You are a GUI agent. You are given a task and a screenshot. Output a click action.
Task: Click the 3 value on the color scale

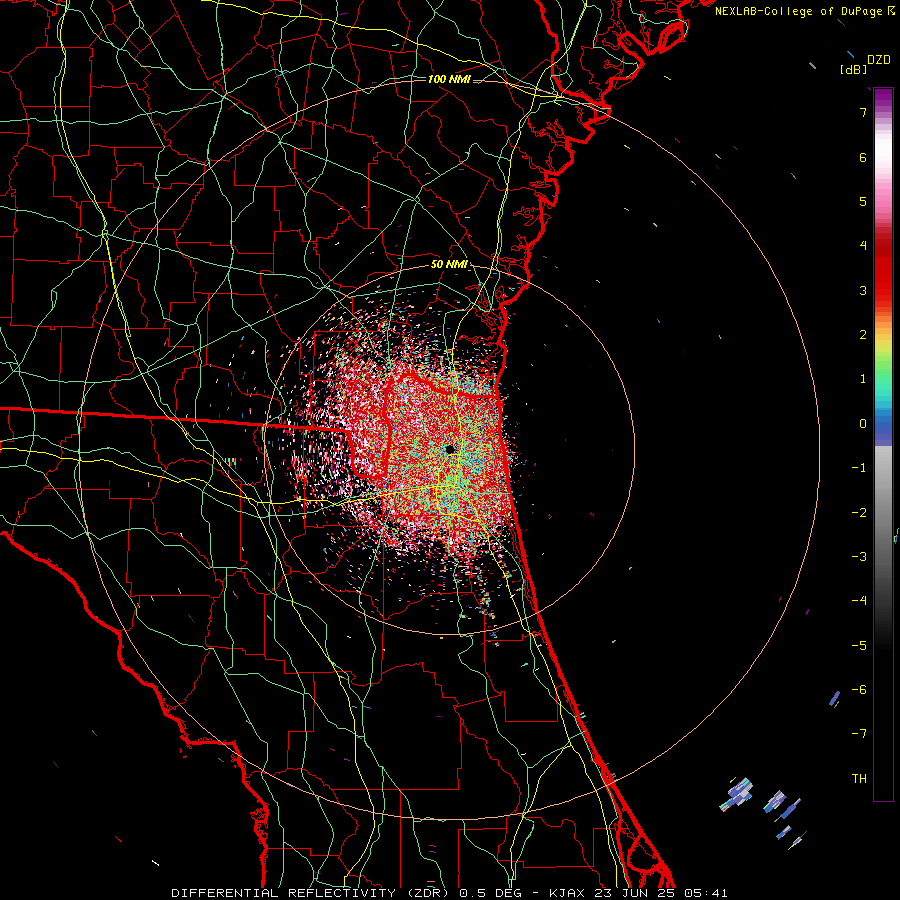coord(863,290)
